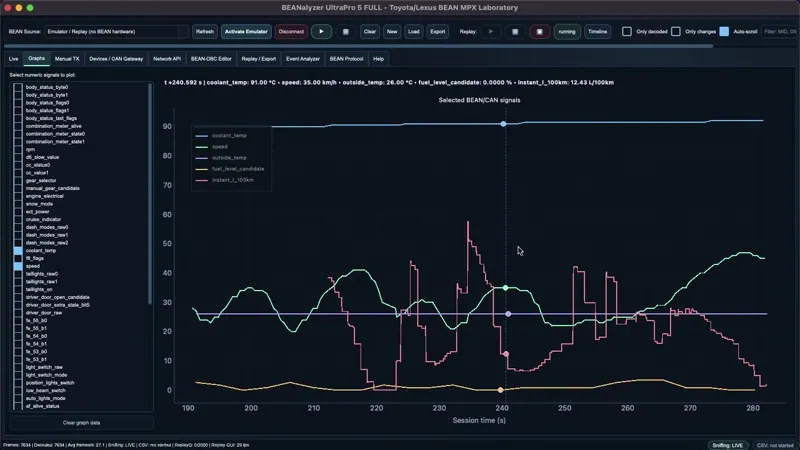Screen dimensions: 800x450
Task: Click the 'dash_modes_raw0' signal label
Action: coord(47,227)
